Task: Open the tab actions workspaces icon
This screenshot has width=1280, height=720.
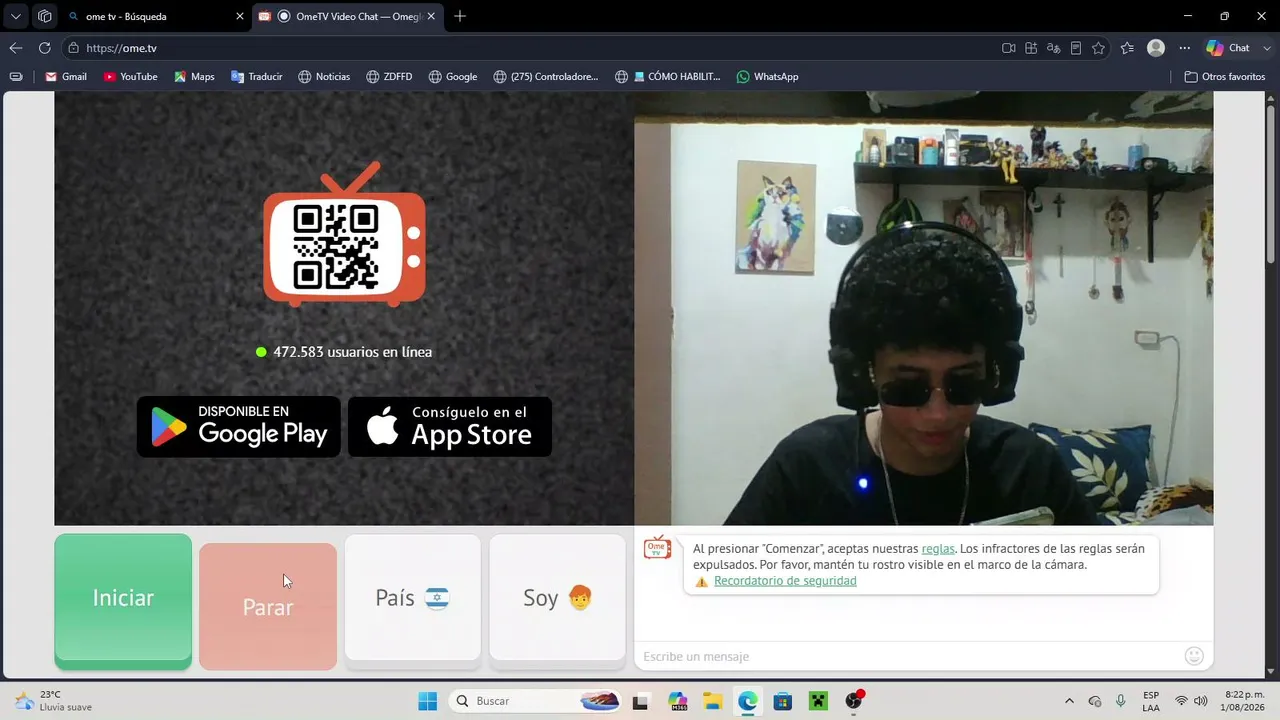Action: (44, 16)
